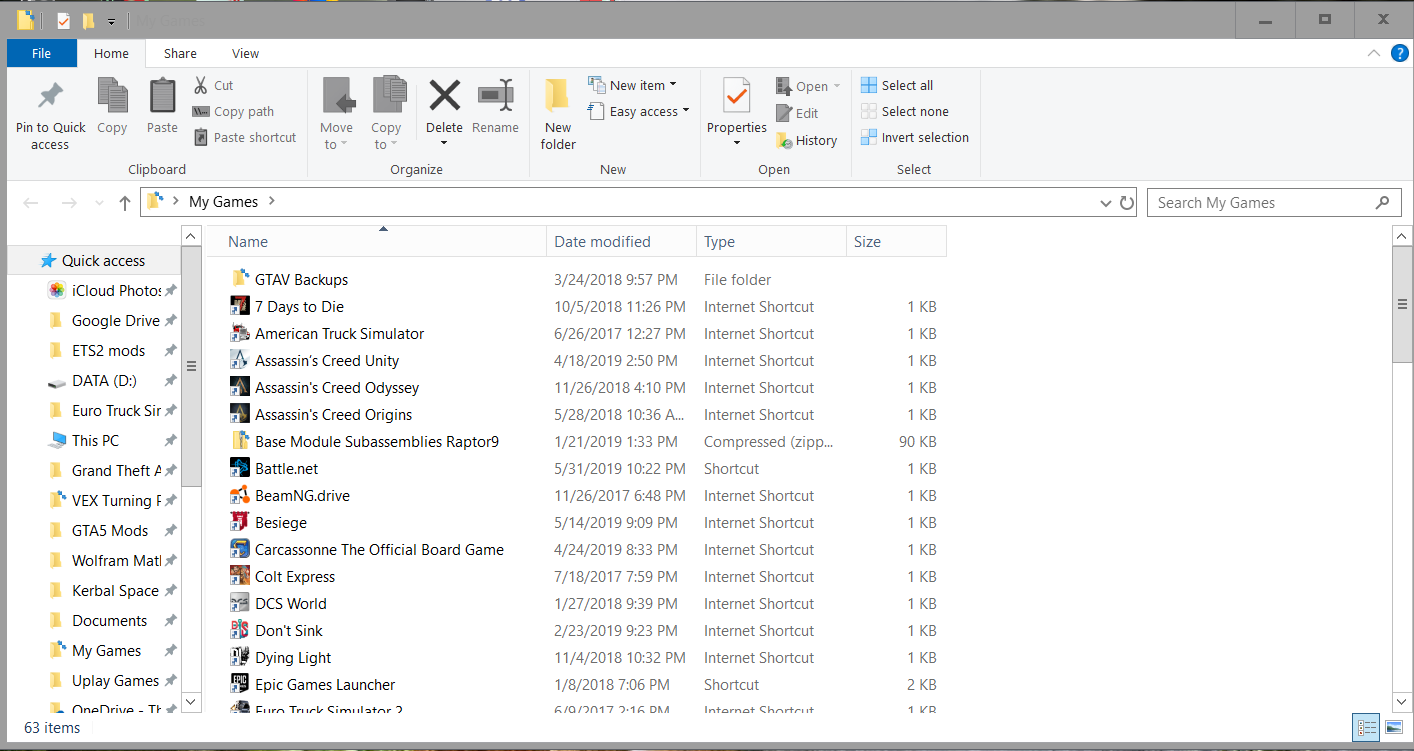The image size is (1414, 751).
Task: Switch to the Home ribbon tab
Action: click(x=111, y=53)
